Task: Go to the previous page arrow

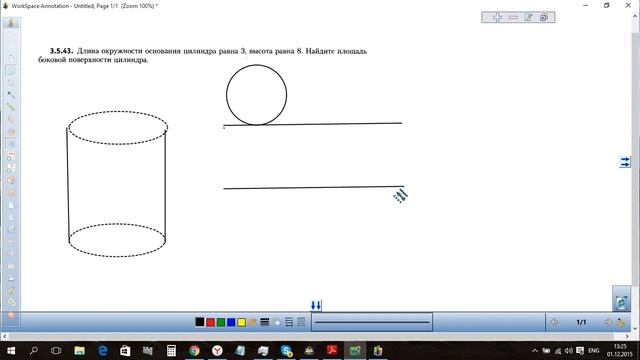Action: tap(554, 322)
